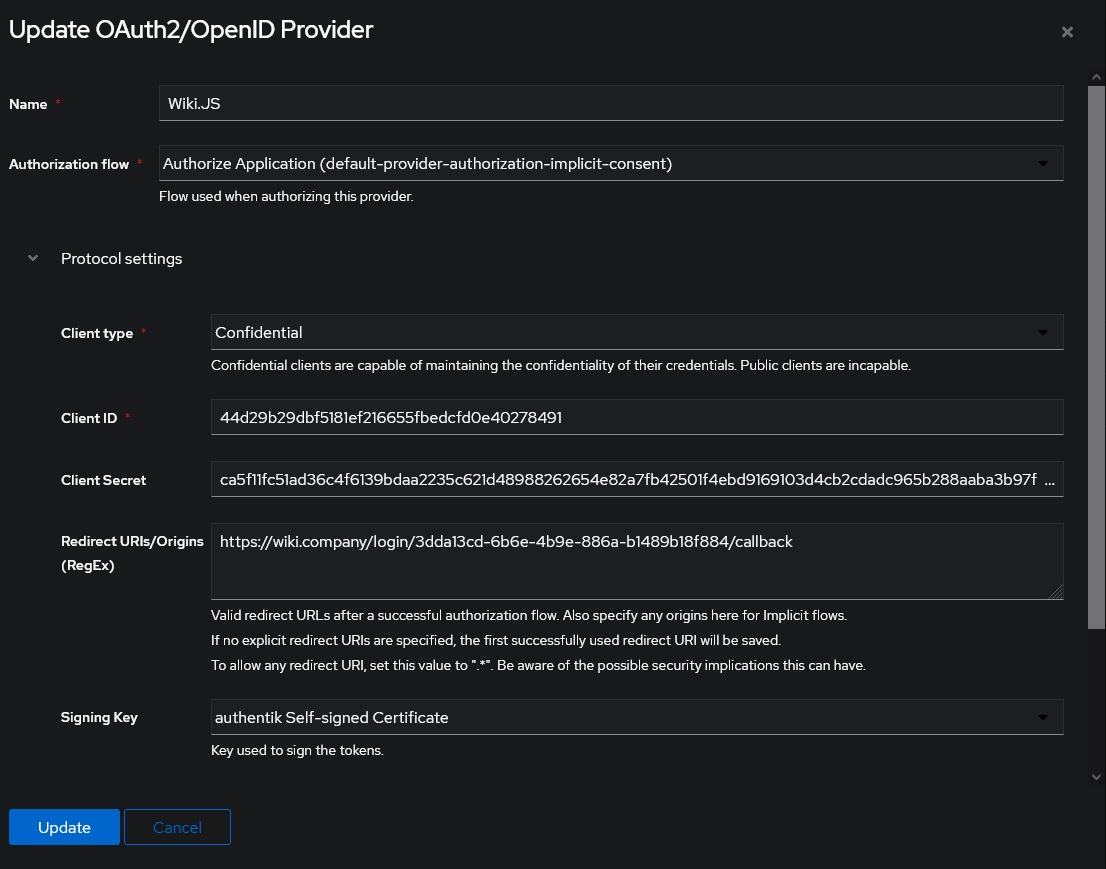The height and width of the screenshot is (869, 1106).
Task: Click the Name field containing Wiki.JS
Action: click(x=610, y=103)
